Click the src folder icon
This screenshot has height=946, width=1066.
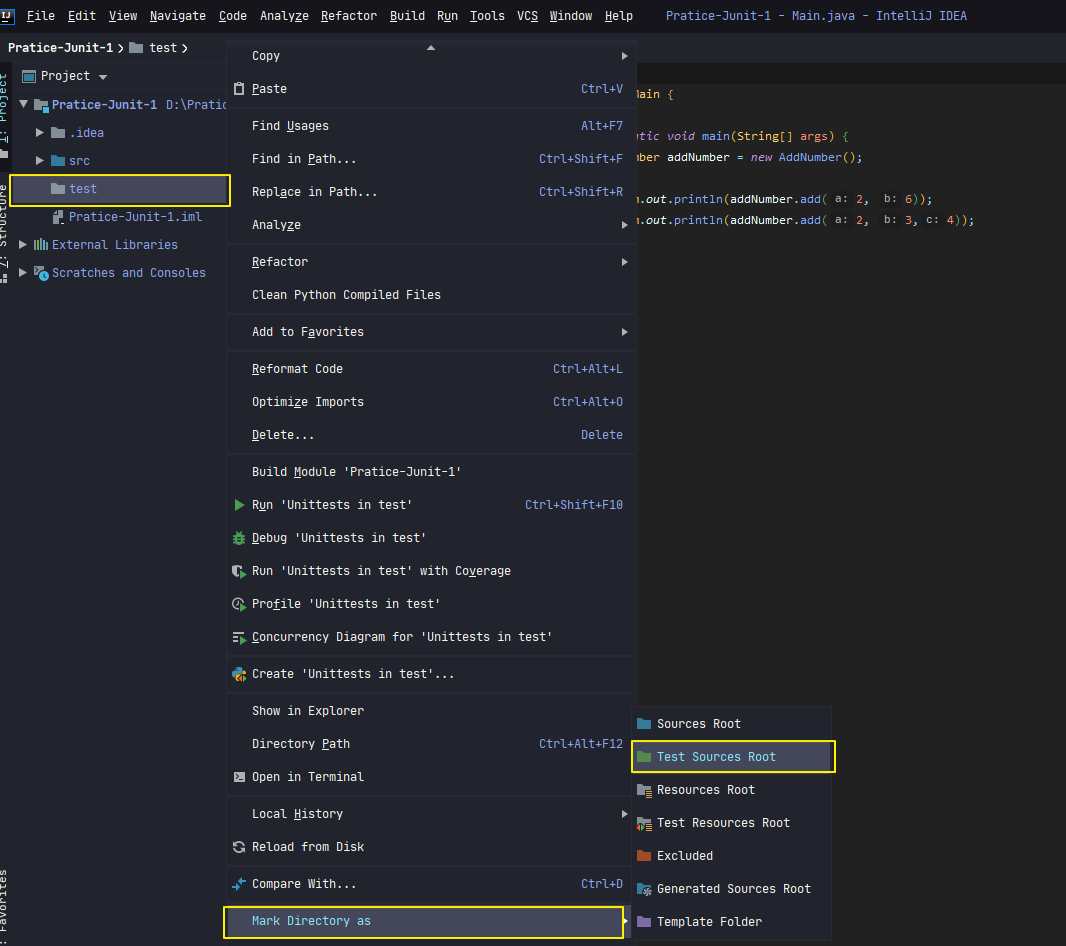58,161
